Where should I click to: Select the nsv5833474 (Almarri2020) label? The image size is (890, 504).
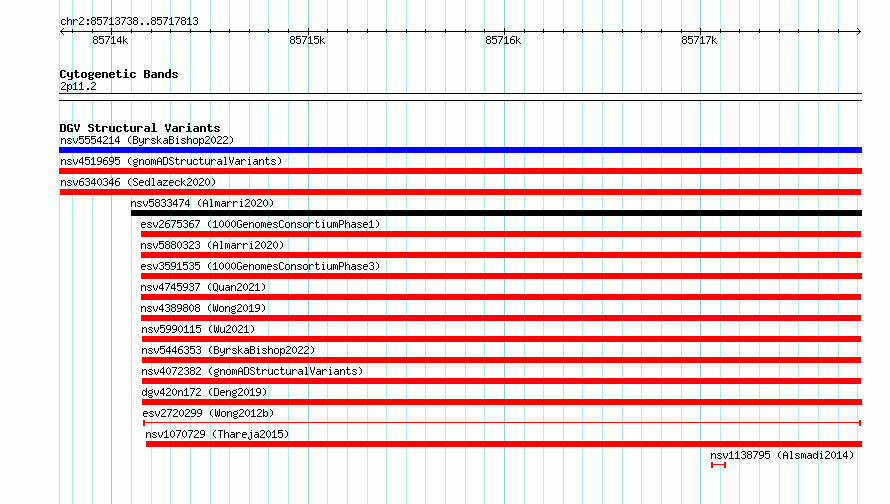click(202, 203)
